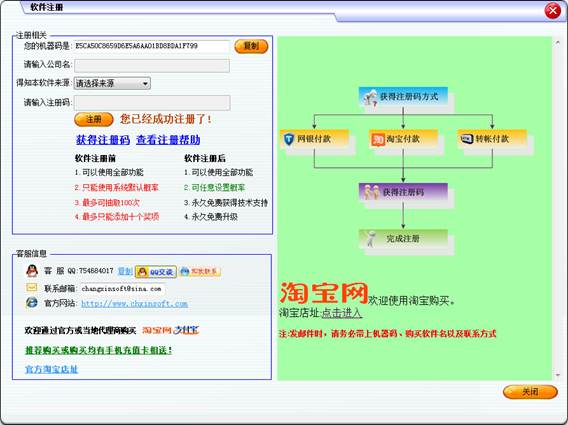The height and width of the screenshot is (425, 568).
Task: Click the text 您已经成功注册了!
Action: pyautogui.click(x=166, y=119)
